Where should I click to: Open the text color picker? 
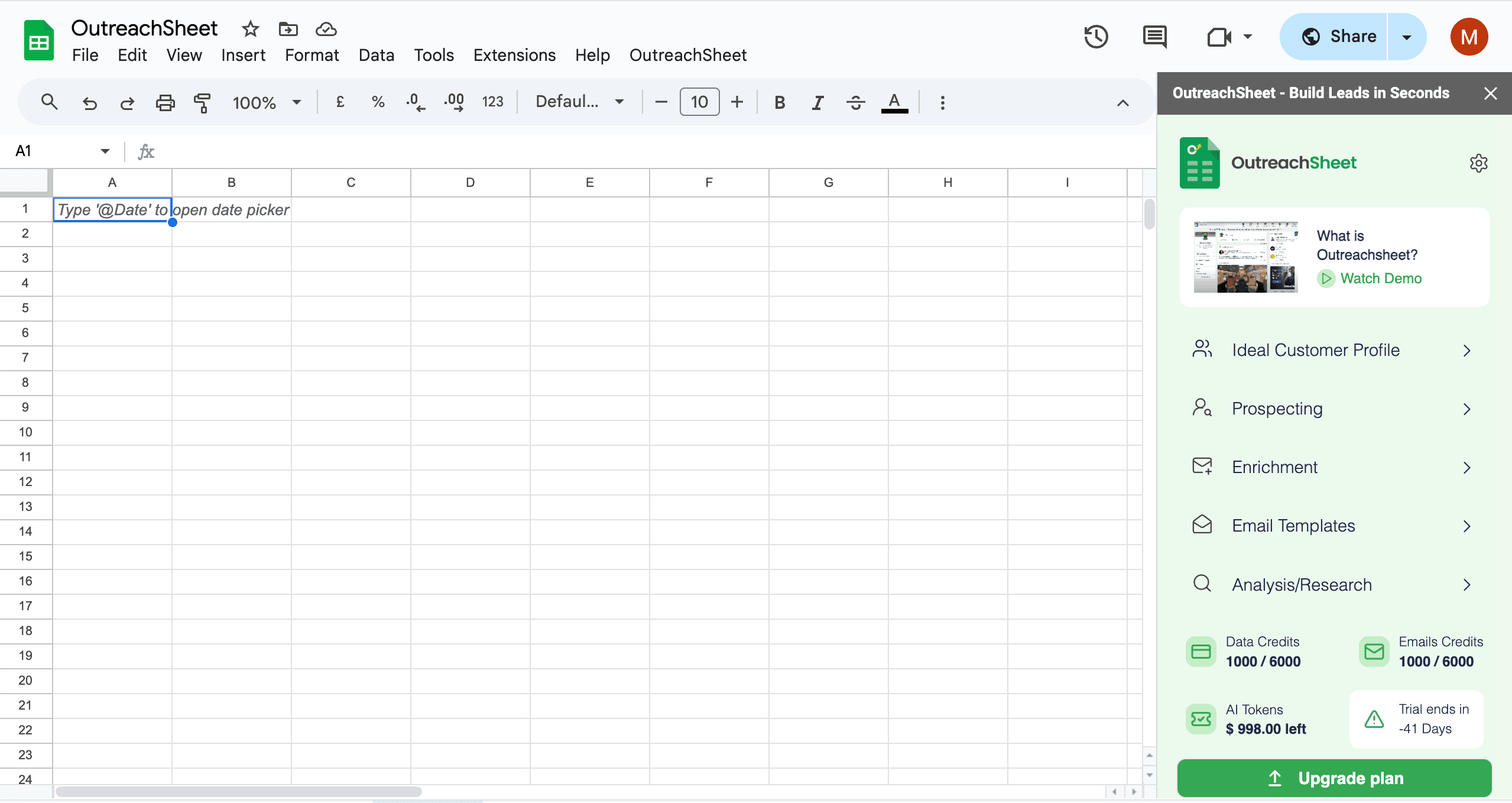point(894,102)
